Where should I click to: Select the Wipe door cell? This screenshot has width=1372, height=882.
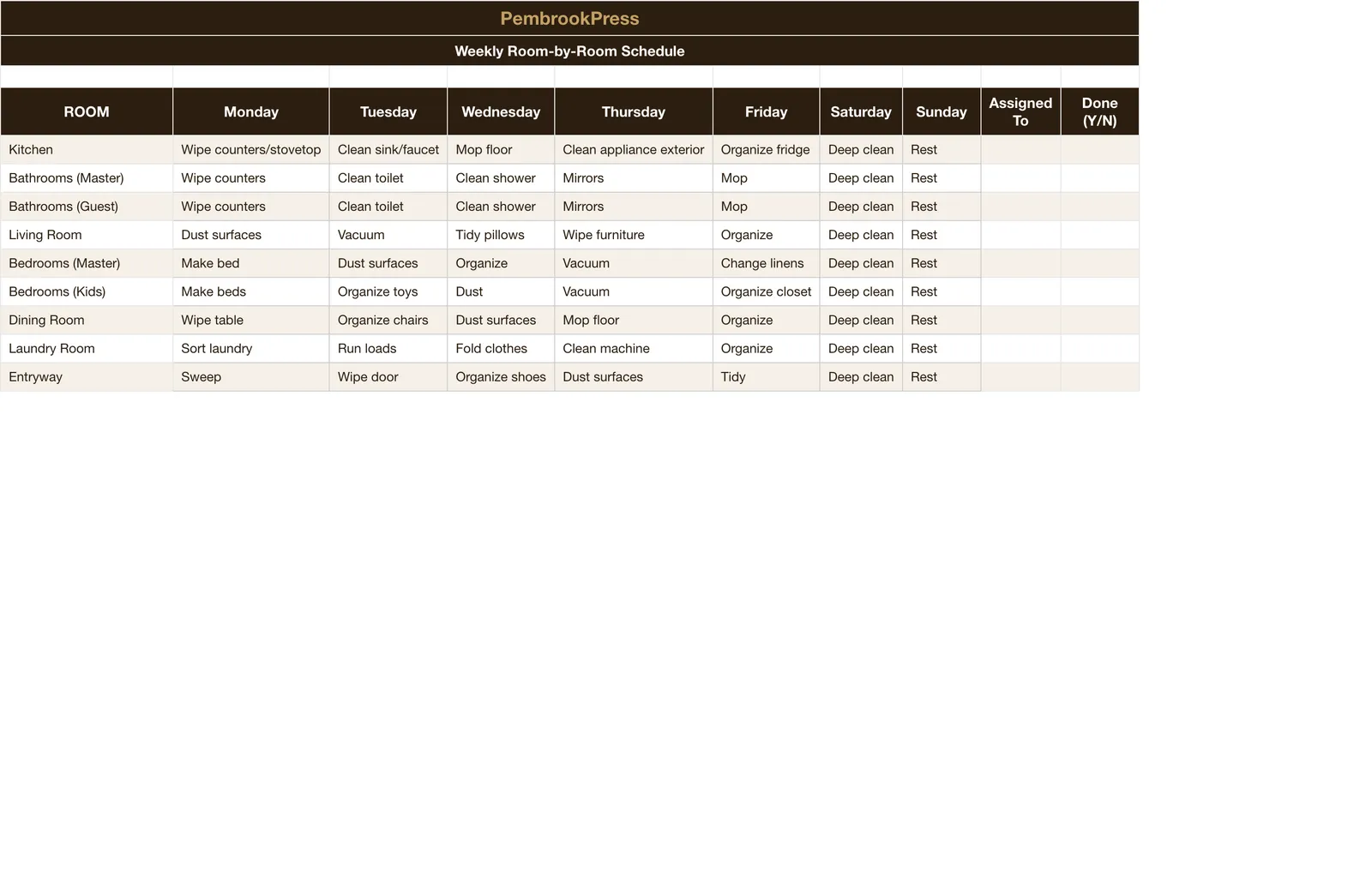click(388, 375)
